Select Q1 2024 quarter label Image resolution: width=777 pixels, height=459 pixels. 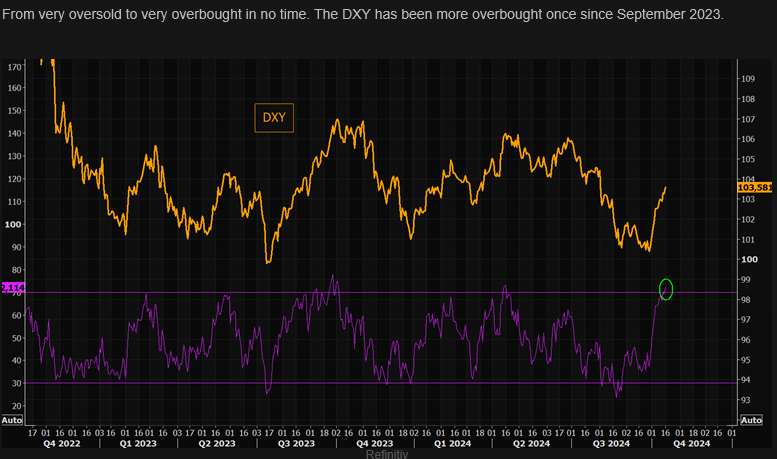(x=454, y=441)
